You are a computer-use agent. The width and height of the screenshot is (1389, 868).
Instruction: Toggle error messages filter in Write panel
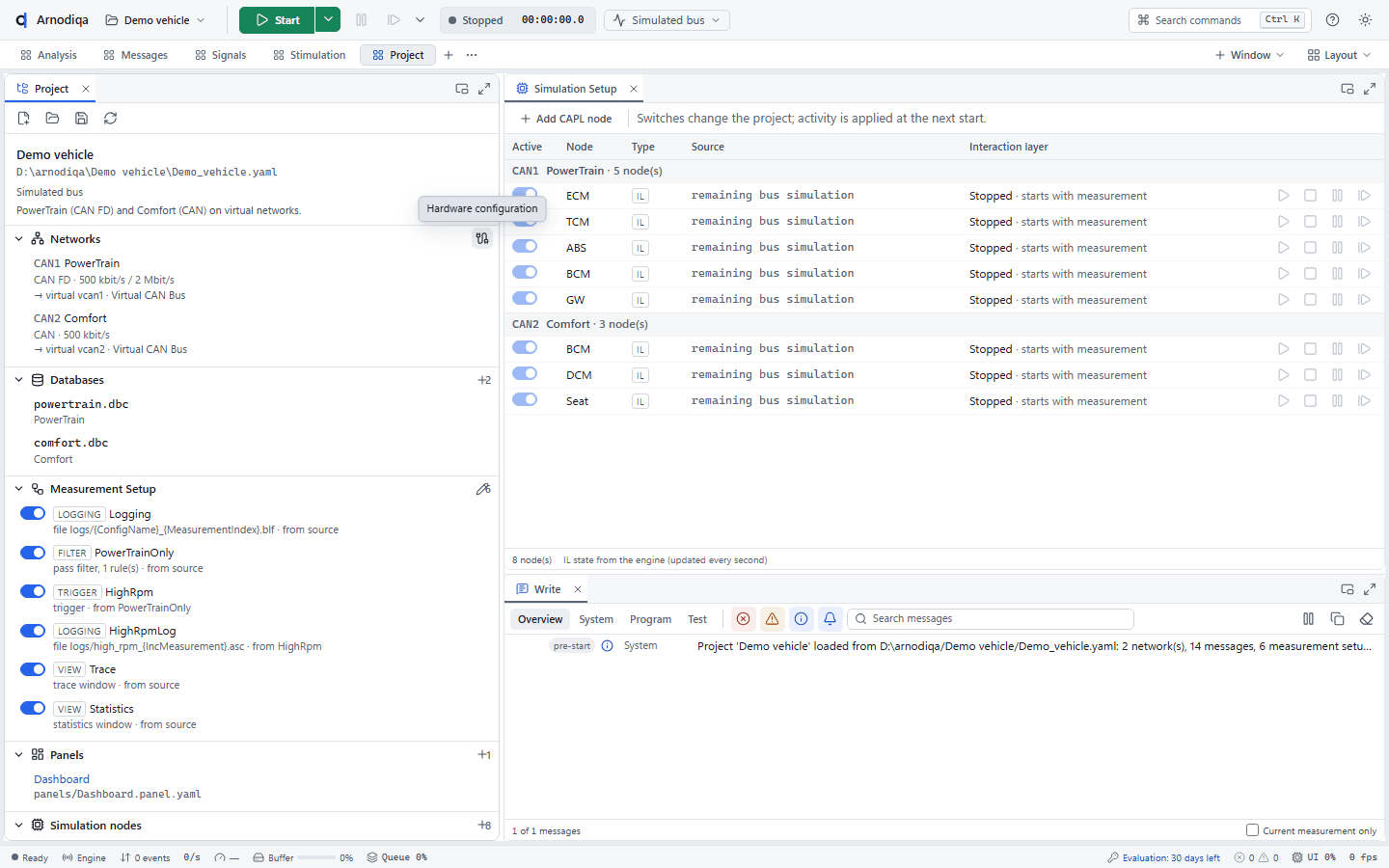(743, 619)
